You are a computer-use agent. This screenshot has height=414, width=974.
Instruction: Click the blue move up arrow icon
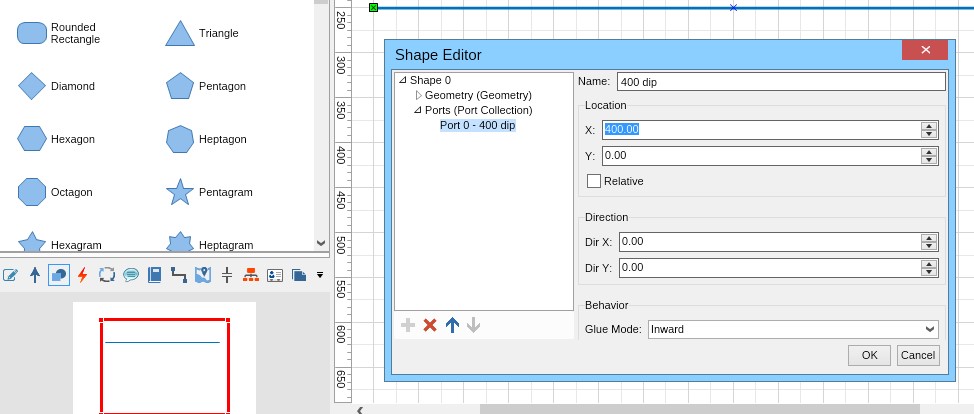[x=452, y=325]
